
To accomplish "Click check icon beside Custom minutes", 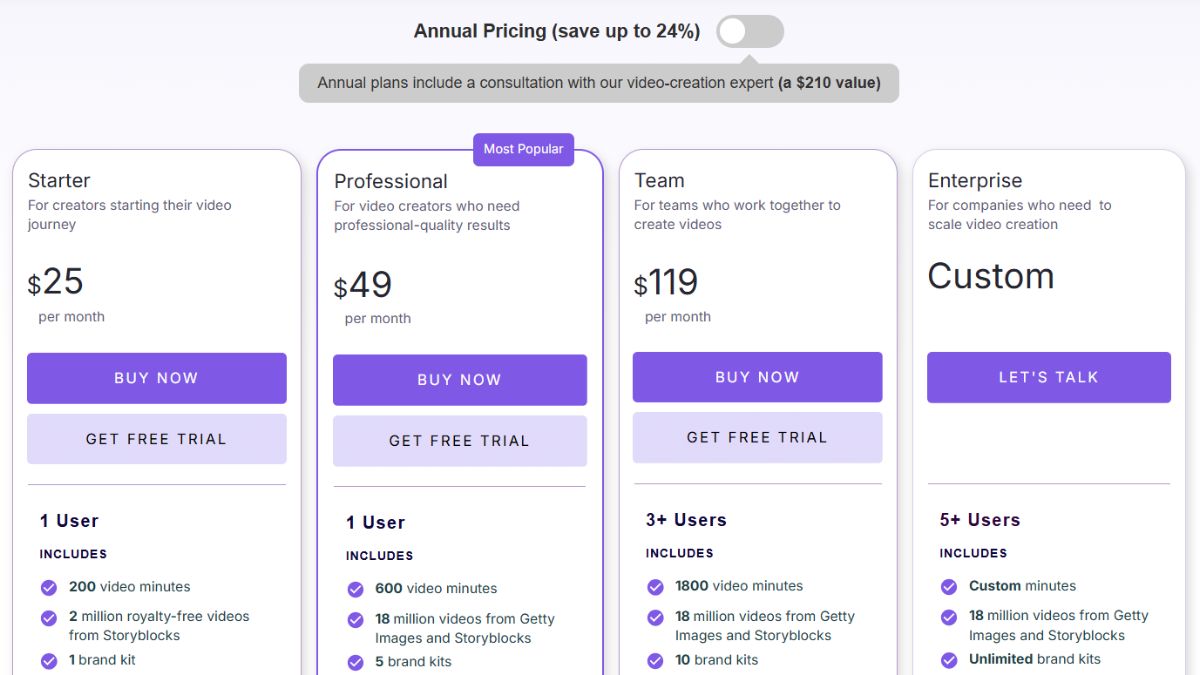I will click(x=949, y=587).
